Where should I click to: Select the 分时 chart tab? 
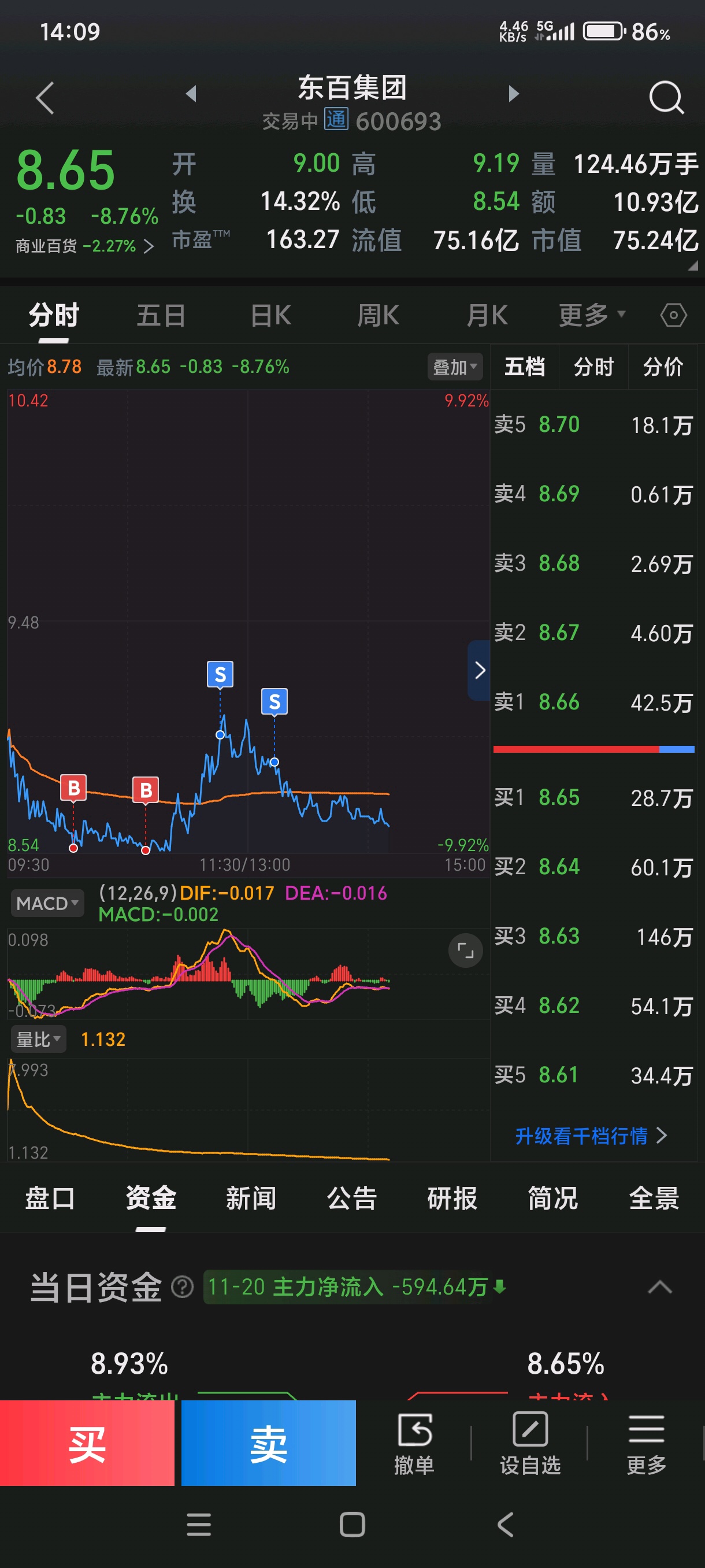point(54,315)
